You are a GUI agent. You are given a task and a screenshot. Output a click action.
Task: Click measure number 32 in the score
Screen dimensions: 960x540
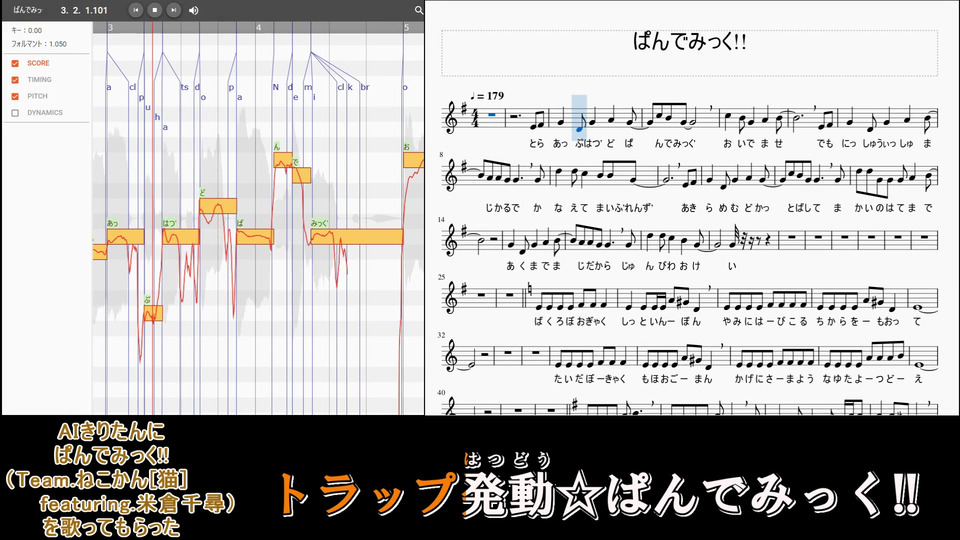click(x=441, y=335)
